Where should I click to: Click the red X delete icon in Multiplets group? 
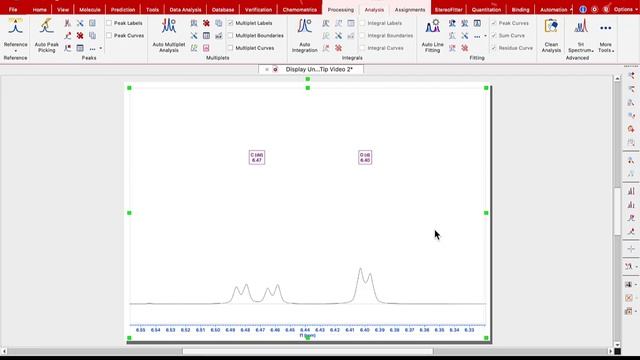pos(207,23)
